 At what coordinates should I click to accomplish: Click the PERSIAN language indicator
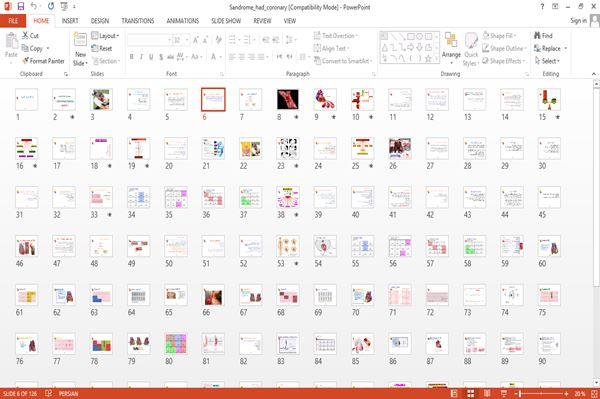click(68, 393)
